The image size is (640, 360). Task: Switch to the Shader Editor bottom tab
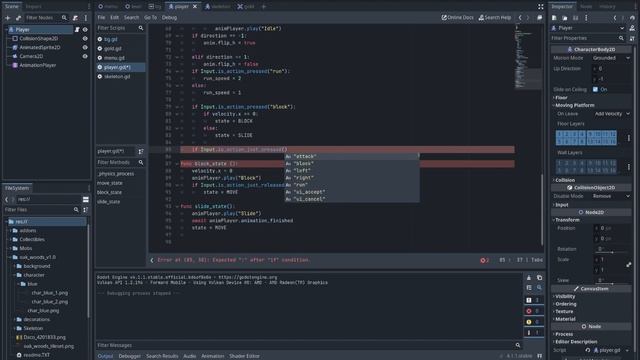point(244,356)
